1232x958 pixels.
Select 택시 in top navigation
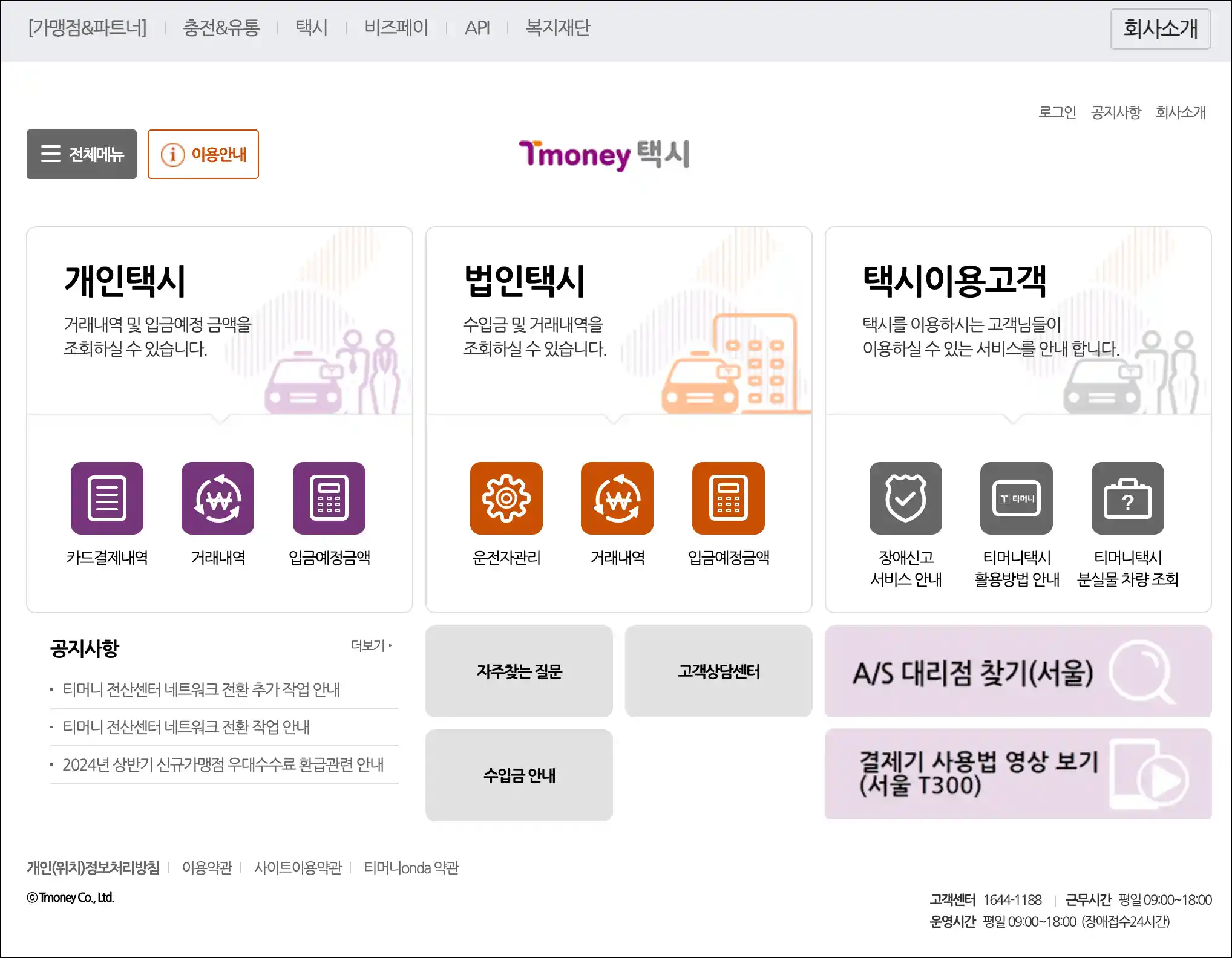point(312,28)
